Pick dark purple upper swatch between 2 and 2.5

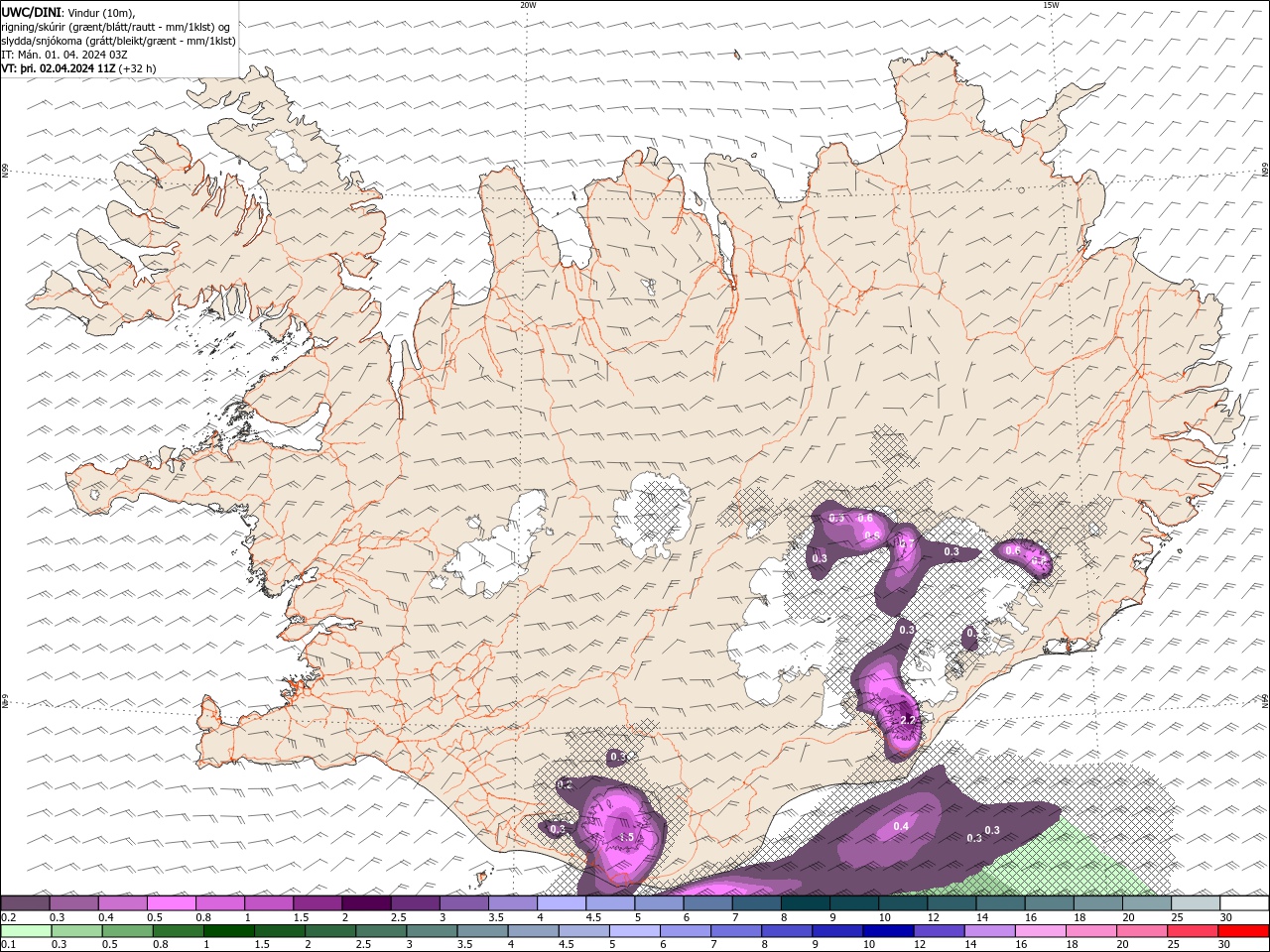pyautogui.click(x=367, y=903)
